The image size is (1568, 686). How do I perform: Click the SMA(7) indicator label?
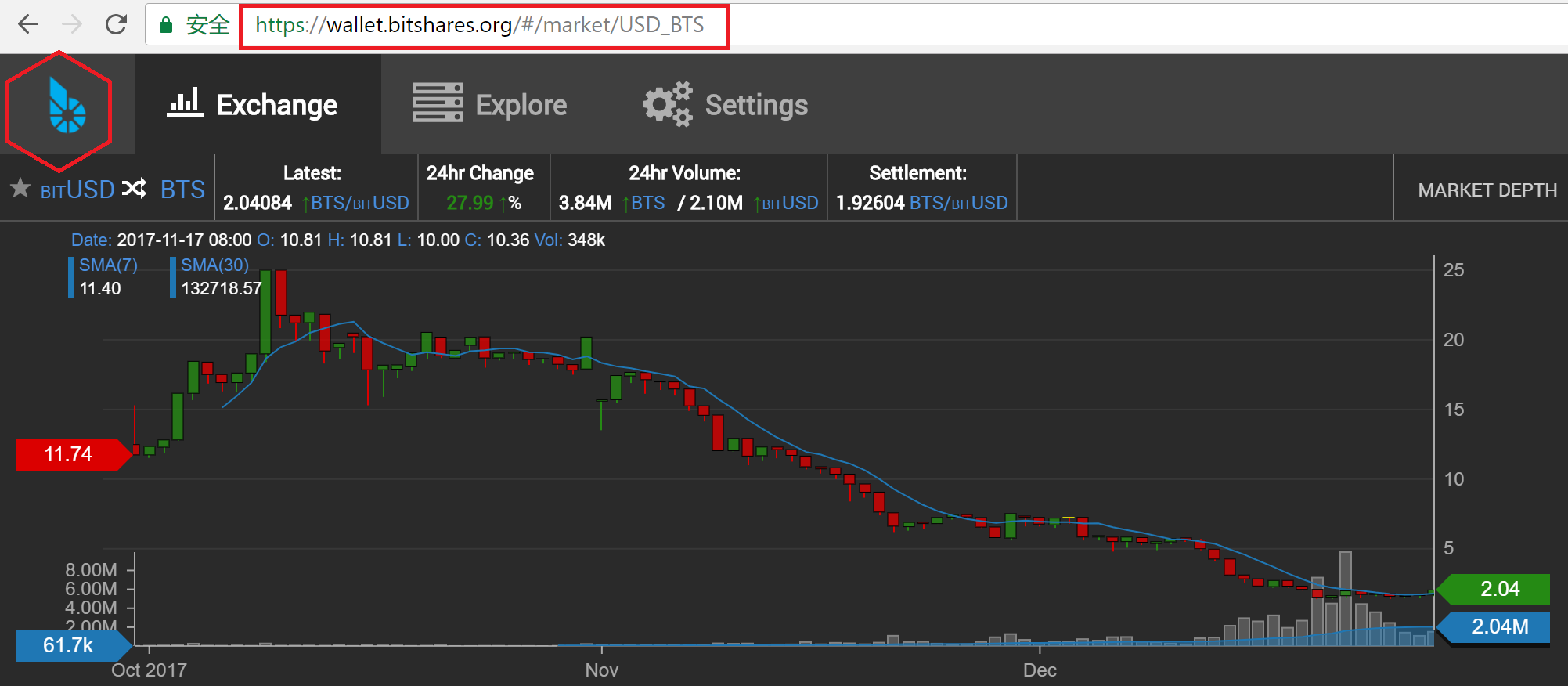(108, 265)
